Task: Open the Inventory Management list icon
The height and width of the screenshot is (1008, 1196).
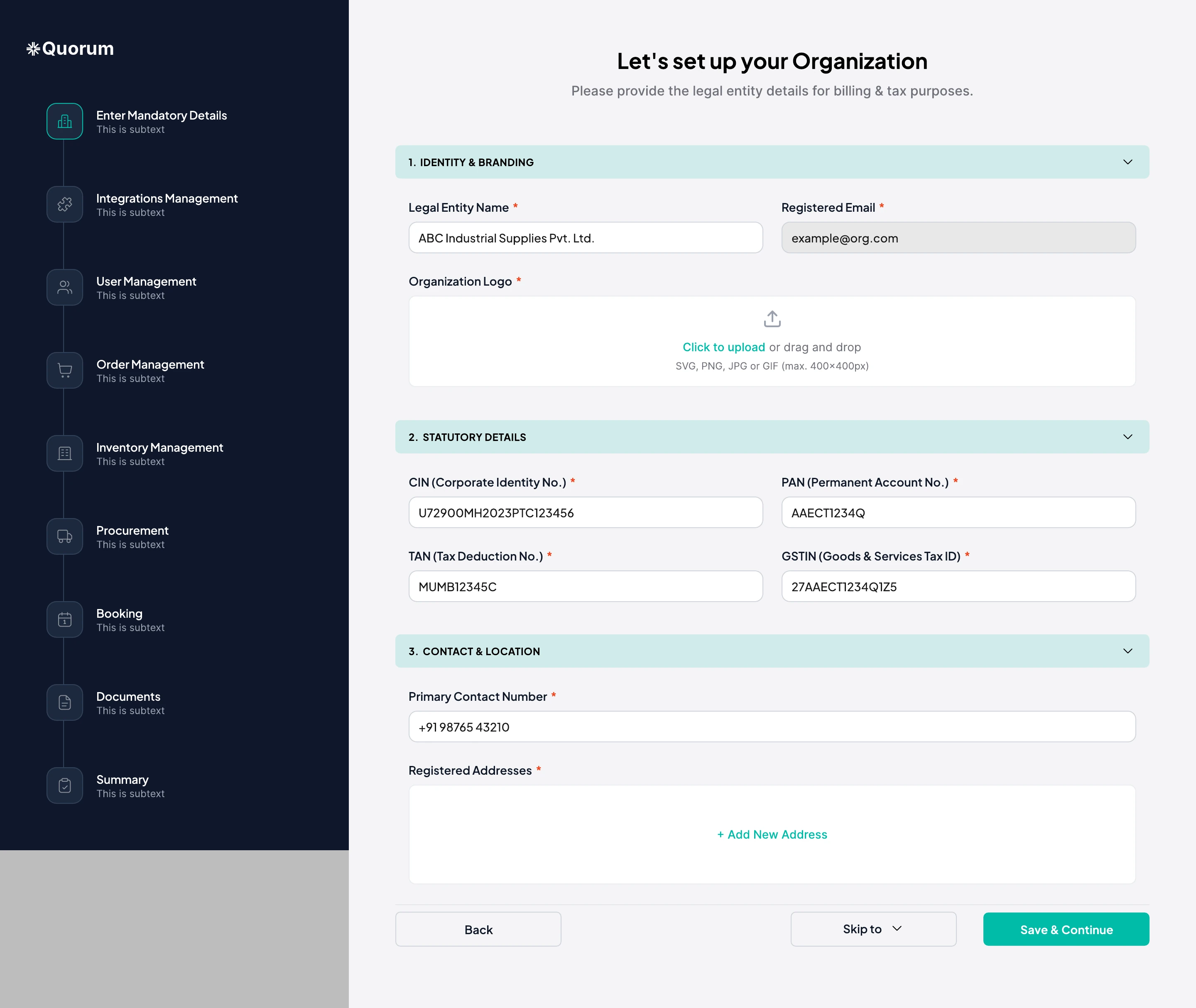Action: [65, 453]
